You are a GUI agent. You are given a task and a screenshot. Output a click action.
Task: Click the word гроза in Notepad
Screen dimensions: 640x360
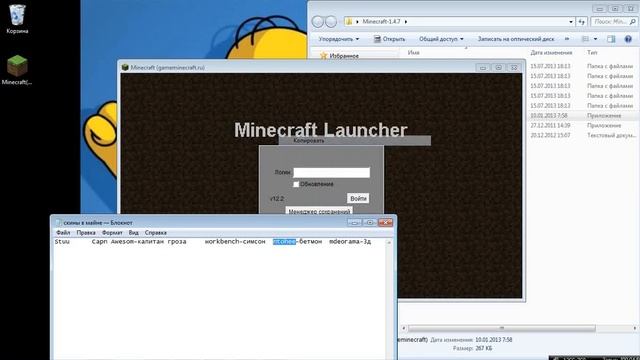pos(177,242)
